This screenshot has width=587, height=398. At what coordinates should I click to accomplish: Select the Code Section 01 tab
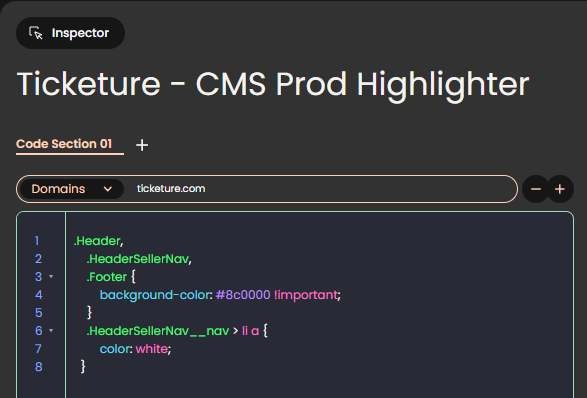click(64, 144)
